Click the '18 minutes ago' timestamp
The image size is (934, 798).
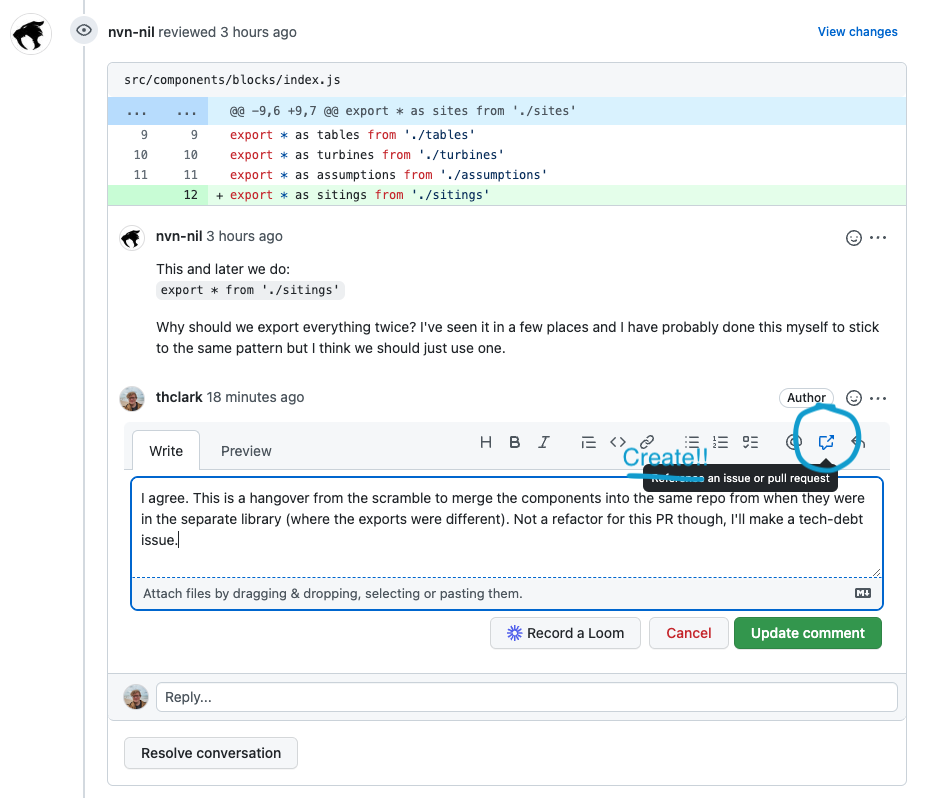pyautogui.click(x=255, y=397)
